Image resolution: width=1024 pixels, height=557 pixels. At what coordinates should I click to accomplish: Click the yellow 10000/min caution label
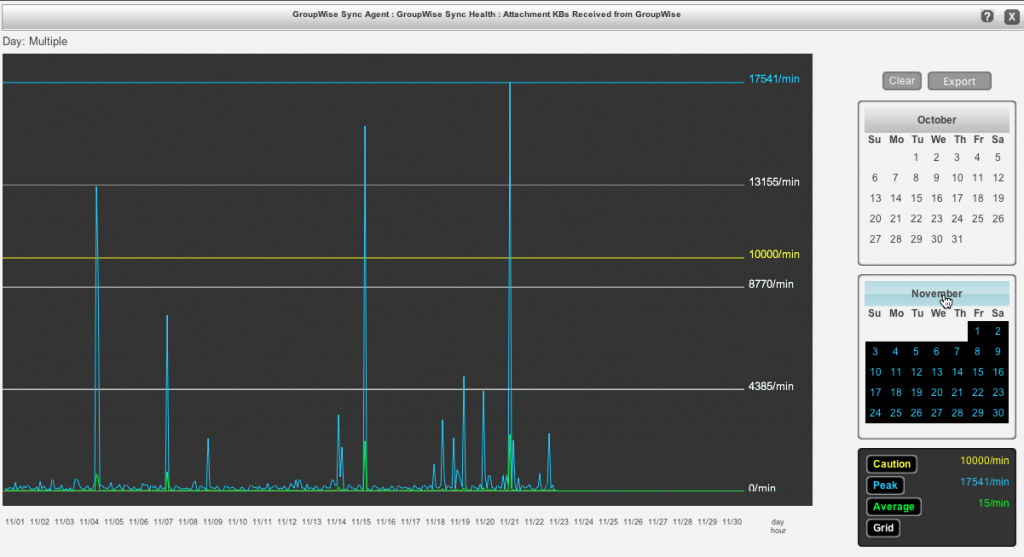click(774, 255)
